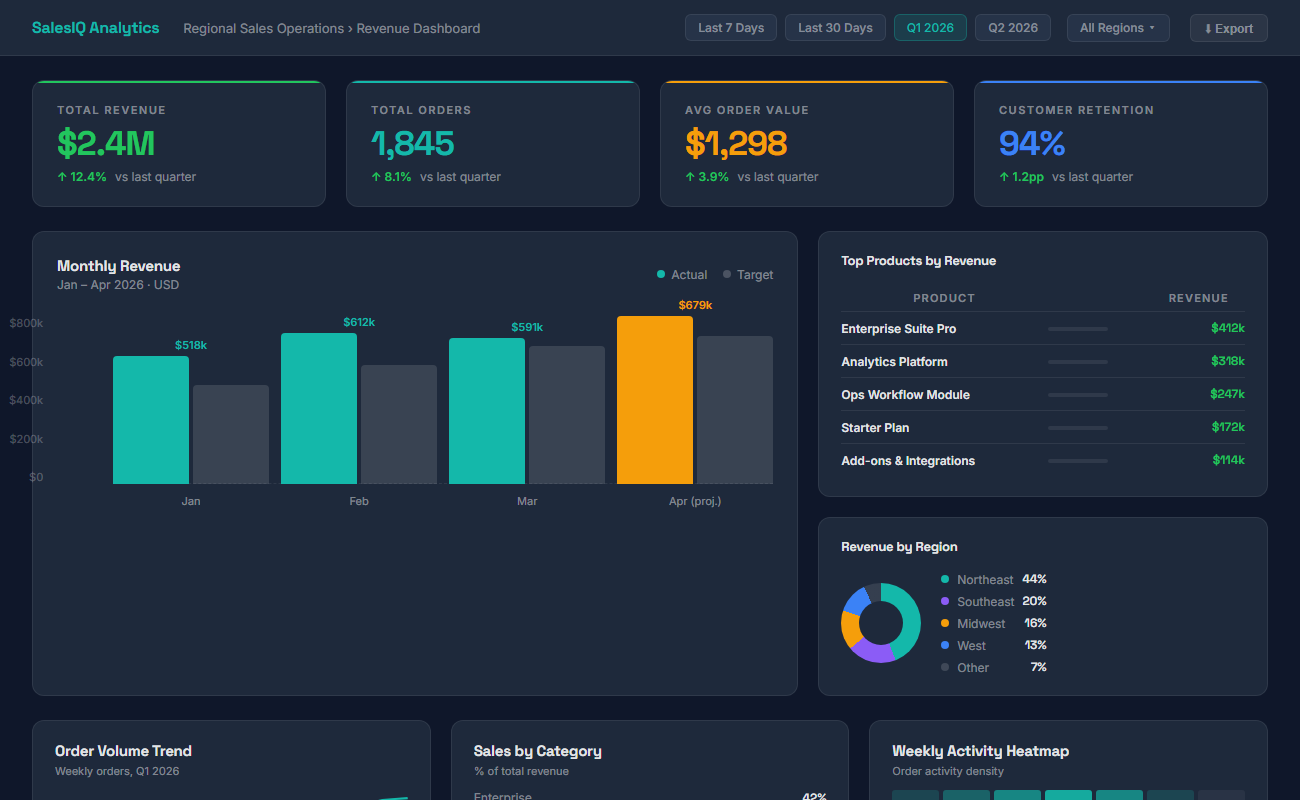Select the Other legend dot
The width and height of the screenshot is (1300, 800).
click(945, 667)
